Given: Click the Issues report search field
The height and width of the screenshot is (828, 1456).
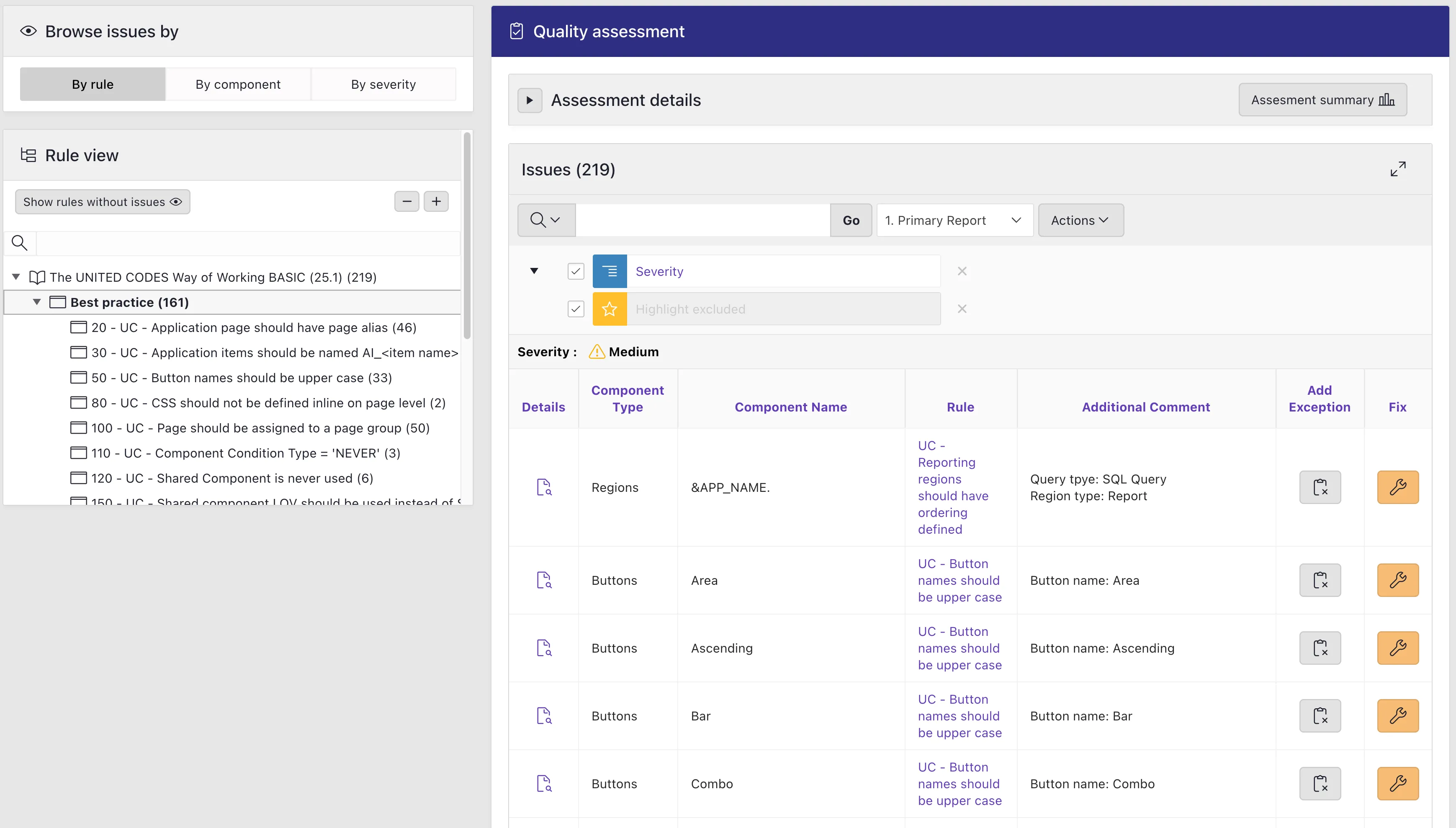Looking at the screenshot, I should point(702,220).
